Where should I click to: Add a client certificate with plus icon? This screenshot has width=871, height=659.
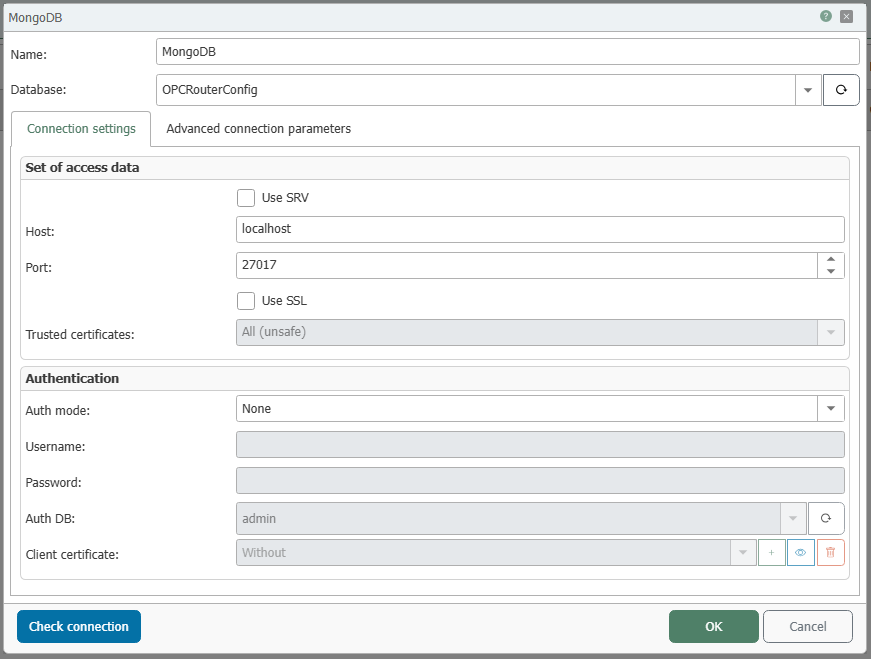(x=772, y=552)
